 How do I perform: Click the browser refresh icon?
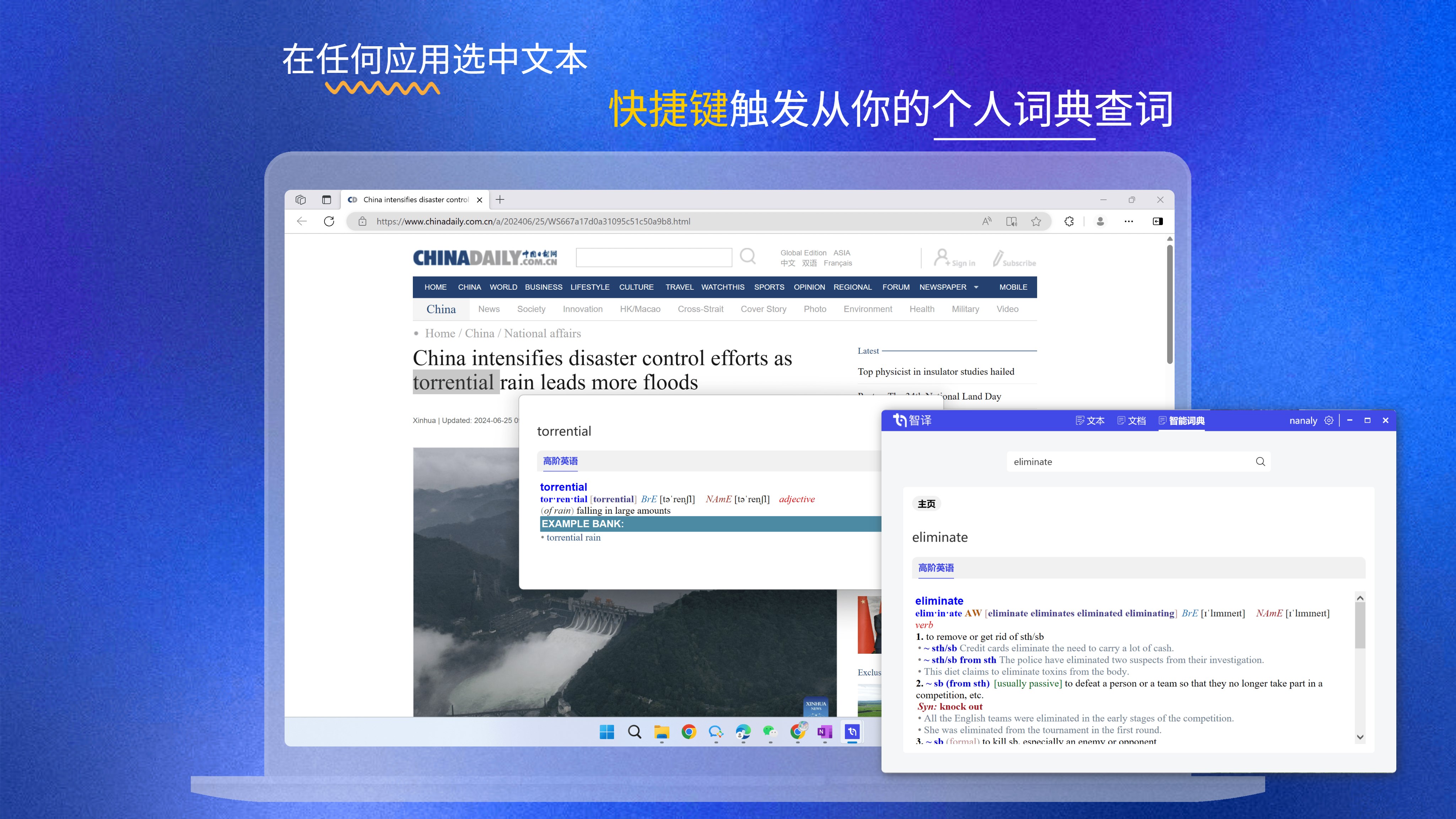click(x=329, y=221)
